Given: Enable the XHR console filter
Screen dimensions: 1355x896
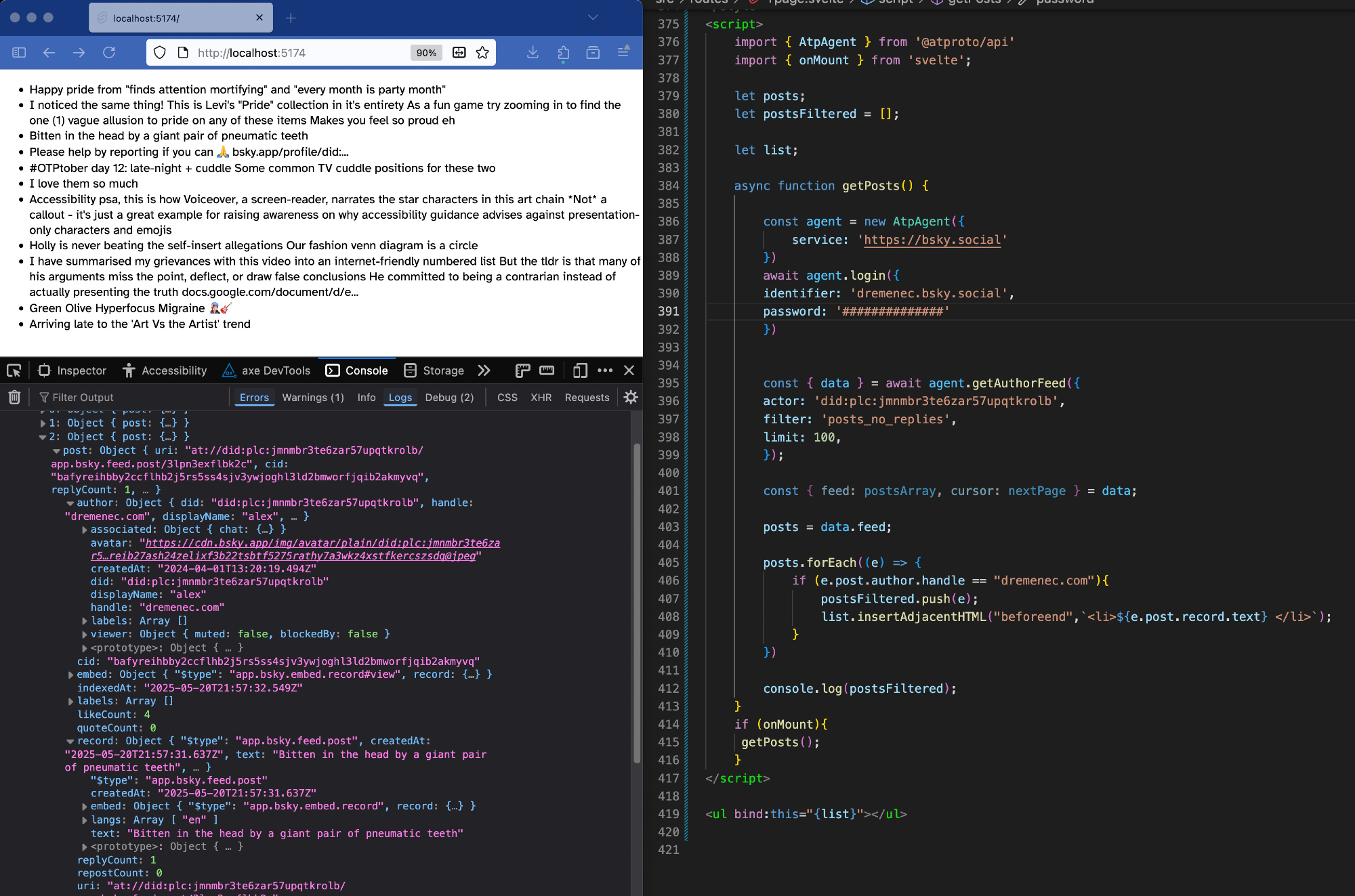Looking at the screenshot, I should point(541,398).
